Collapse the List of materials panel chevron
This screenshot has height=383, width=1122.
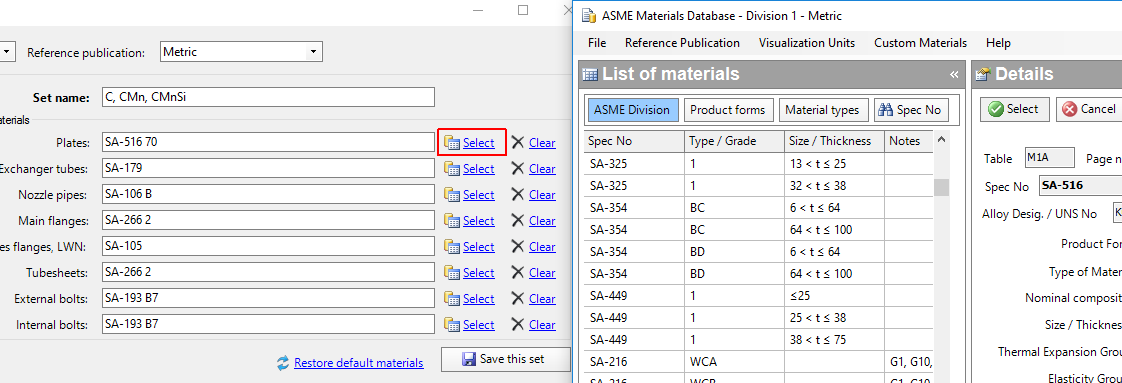954,74
